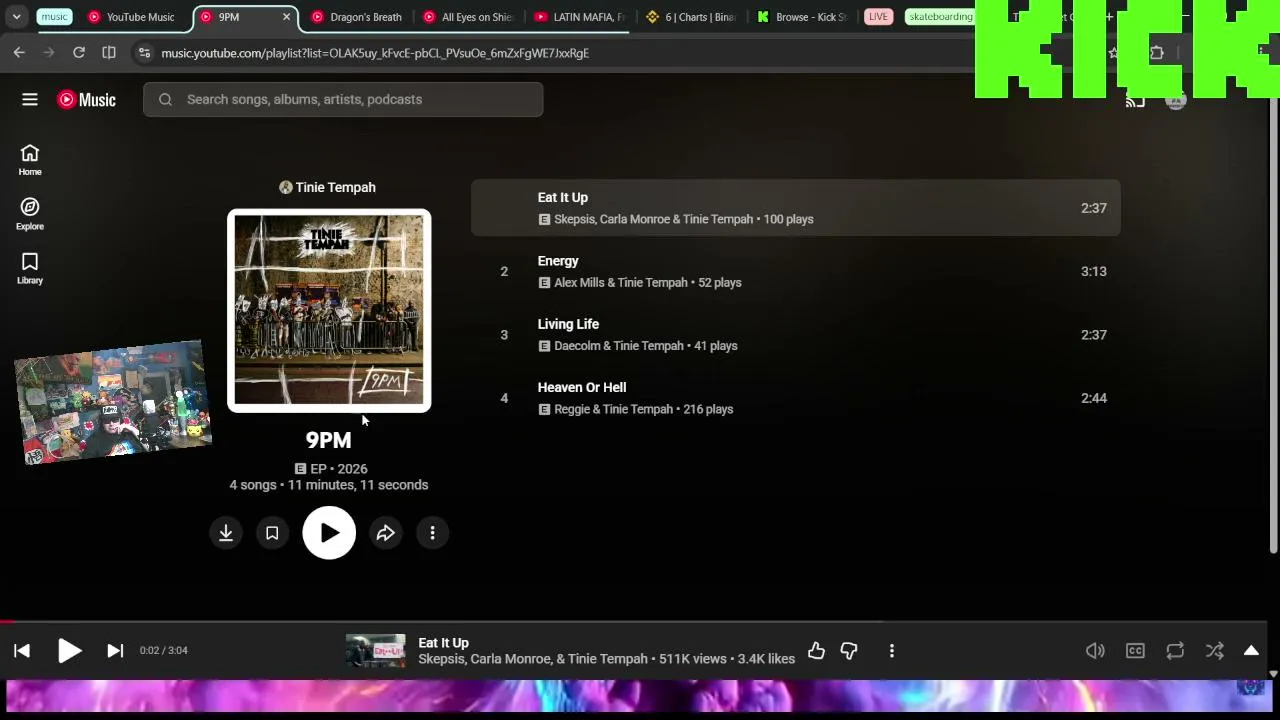Click the webcam overlay thumbnail

113,402
